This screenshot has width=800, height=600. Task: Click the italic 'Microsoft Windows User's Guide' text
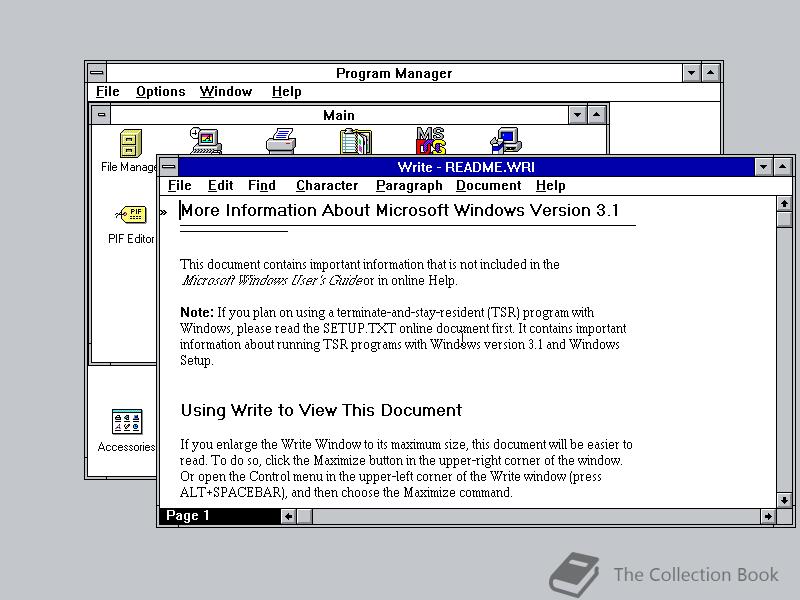click(272, 281)
